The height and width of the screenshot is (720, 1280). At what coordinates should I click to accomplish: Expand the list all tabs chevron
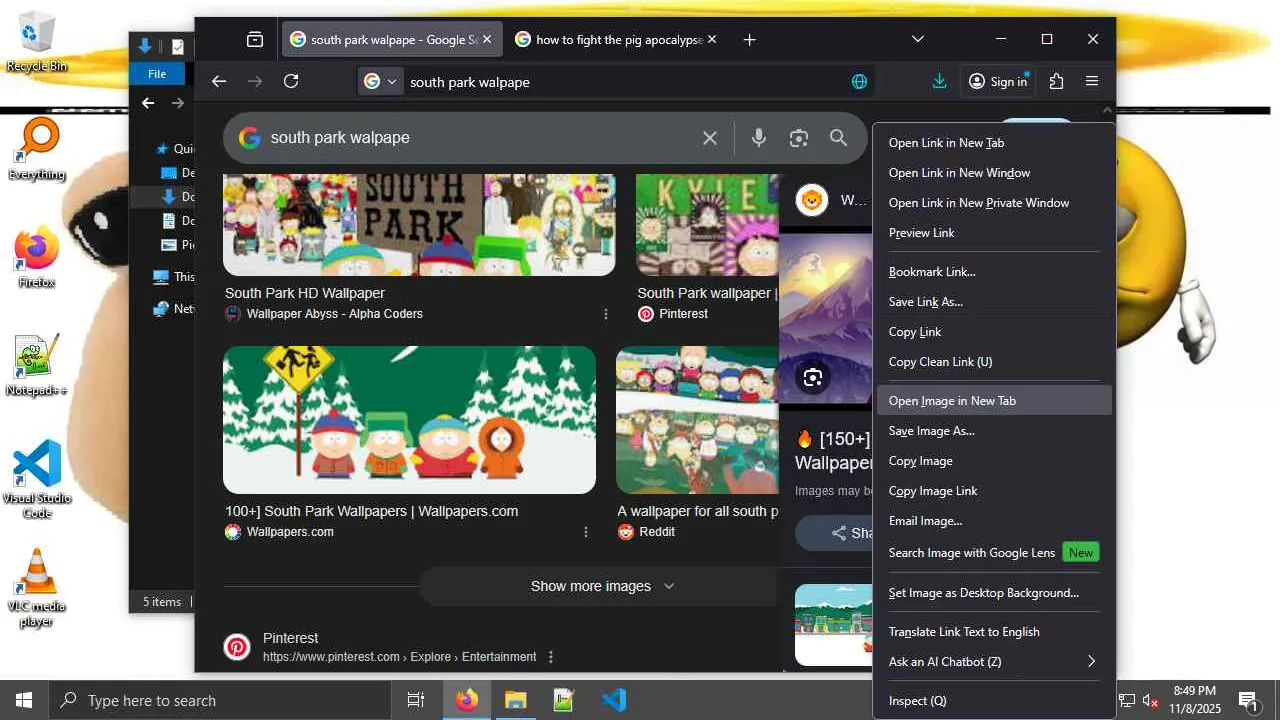point(918,40)
